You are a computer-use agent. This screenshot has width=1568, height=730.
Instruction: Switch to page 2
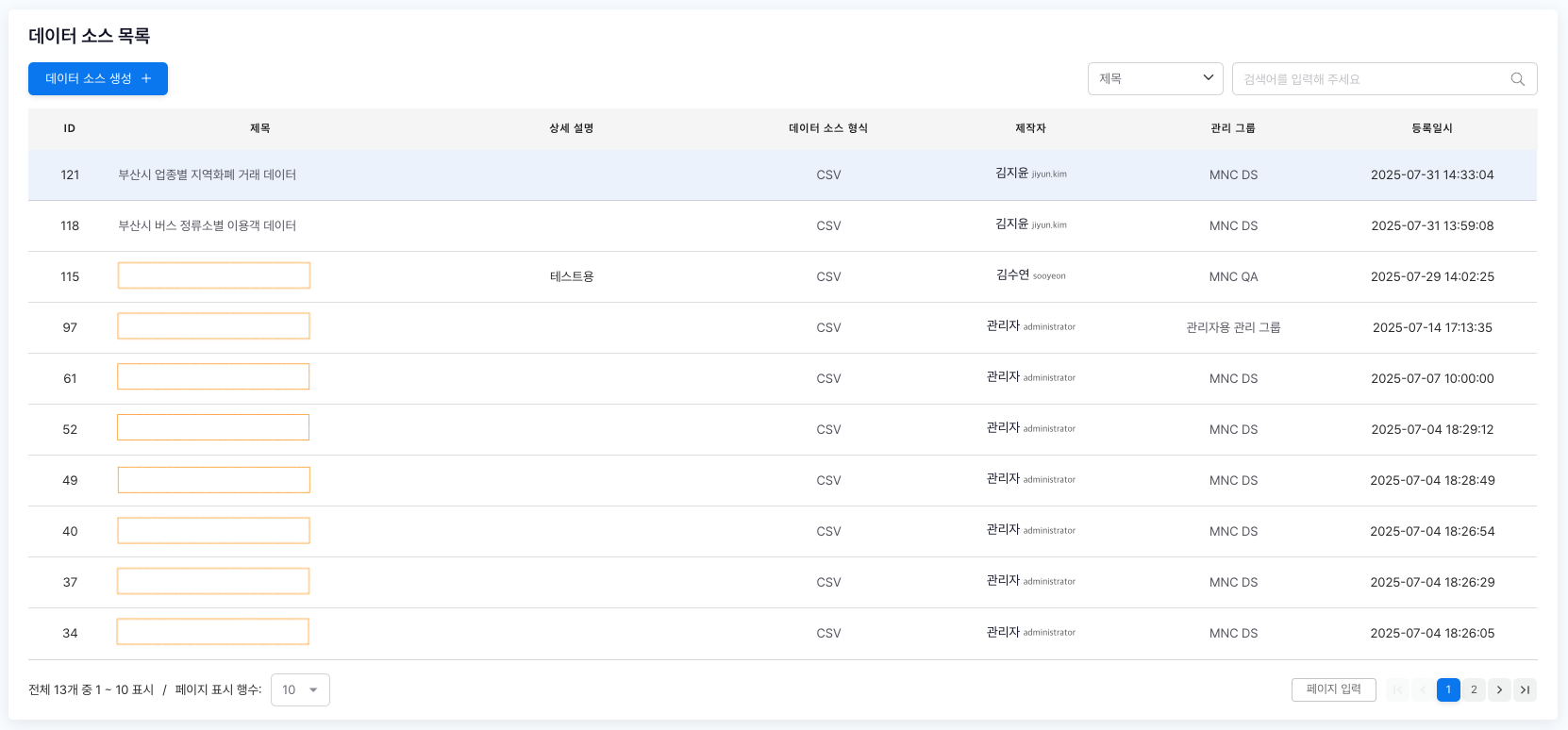click(1474, 689)
